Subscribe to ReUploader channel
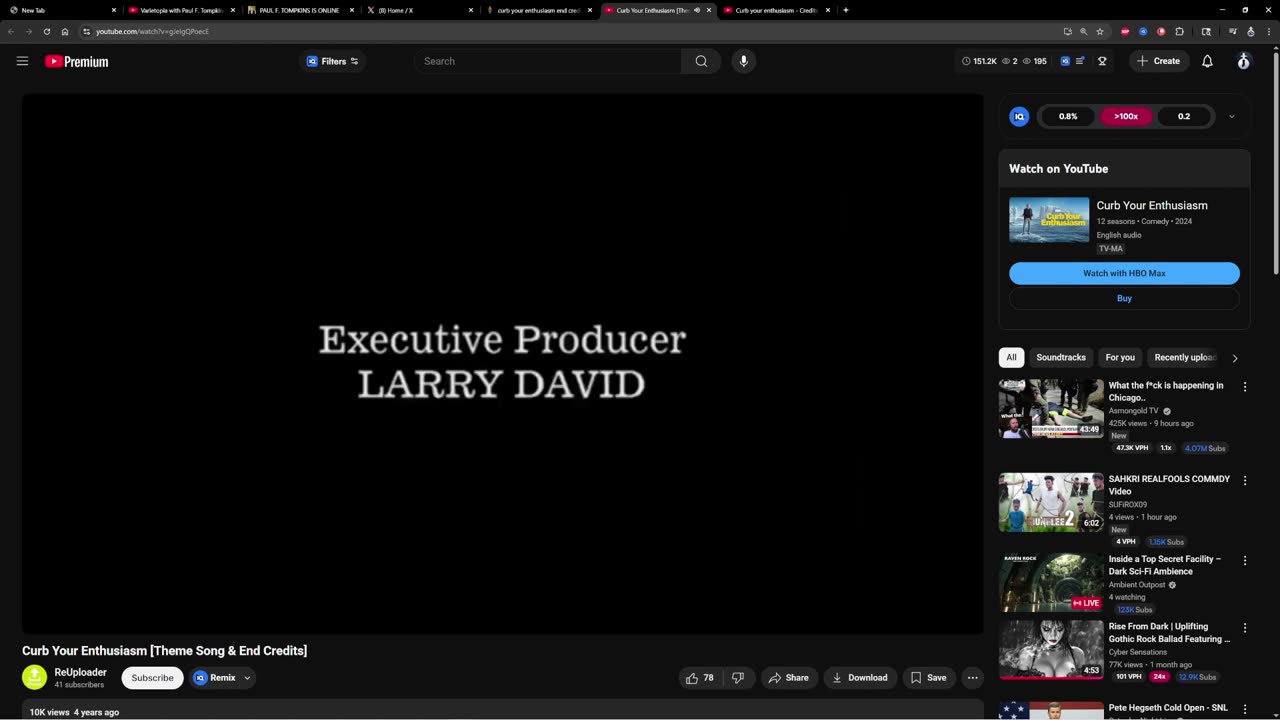This screenshot has height=720, width=1280. coord(152,678)
